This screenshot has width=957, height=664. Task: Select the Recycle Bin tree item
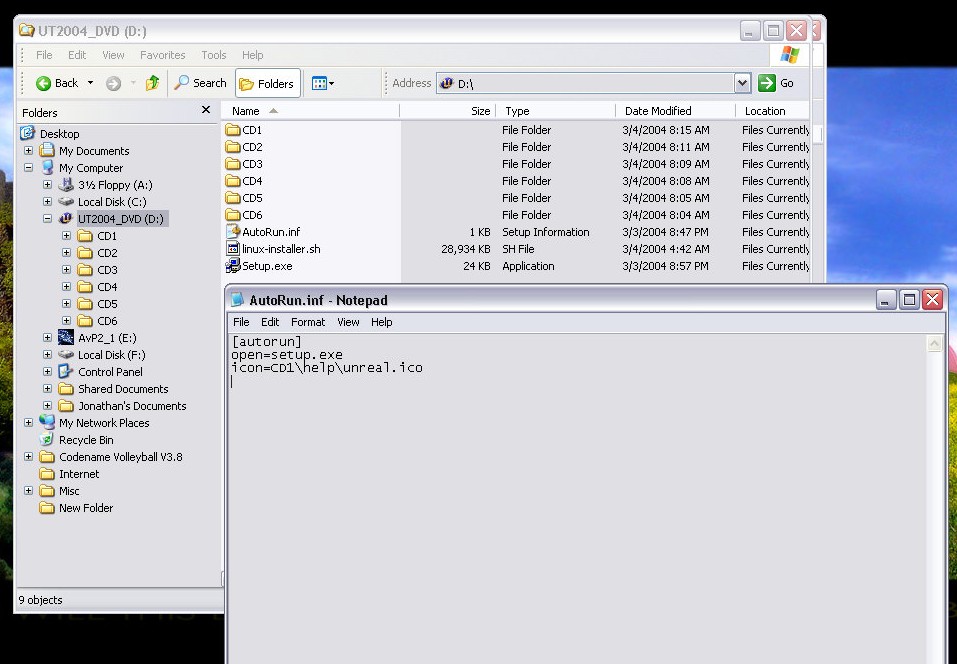pos(86,439)
